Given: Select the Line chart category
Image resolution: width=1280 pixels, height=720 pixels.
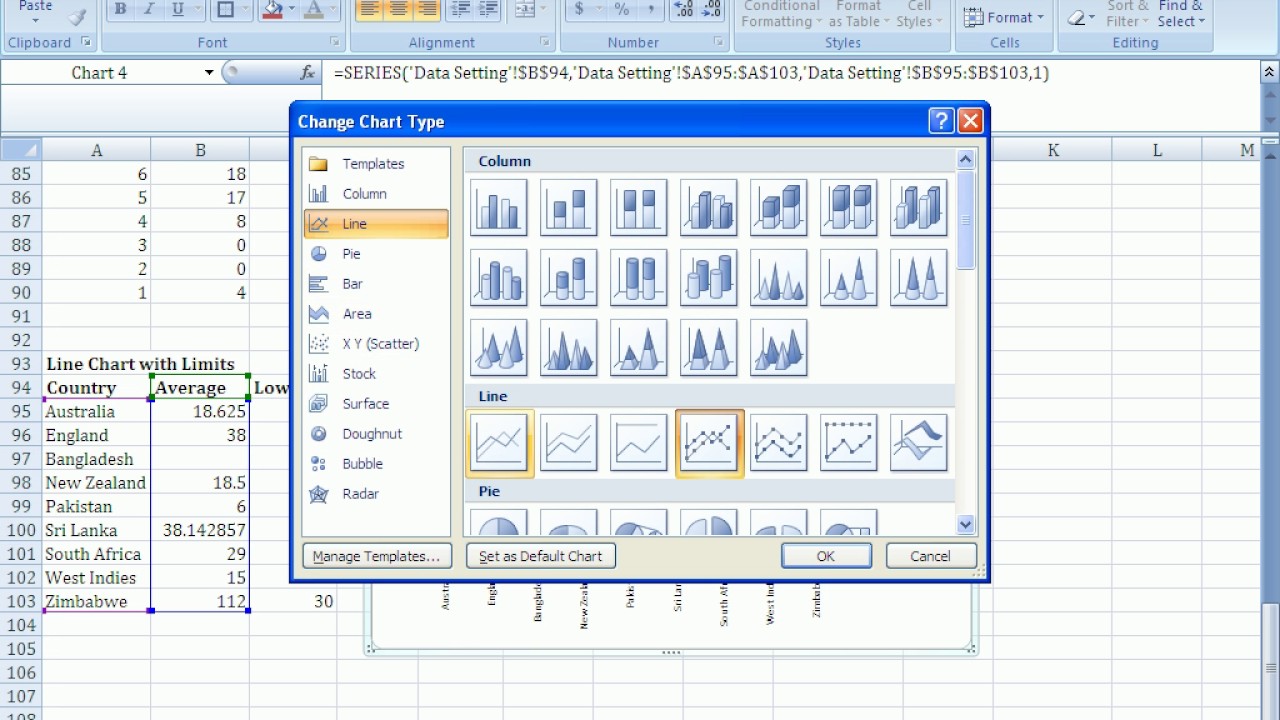Looking at the screenshot, I should point(376,224).
